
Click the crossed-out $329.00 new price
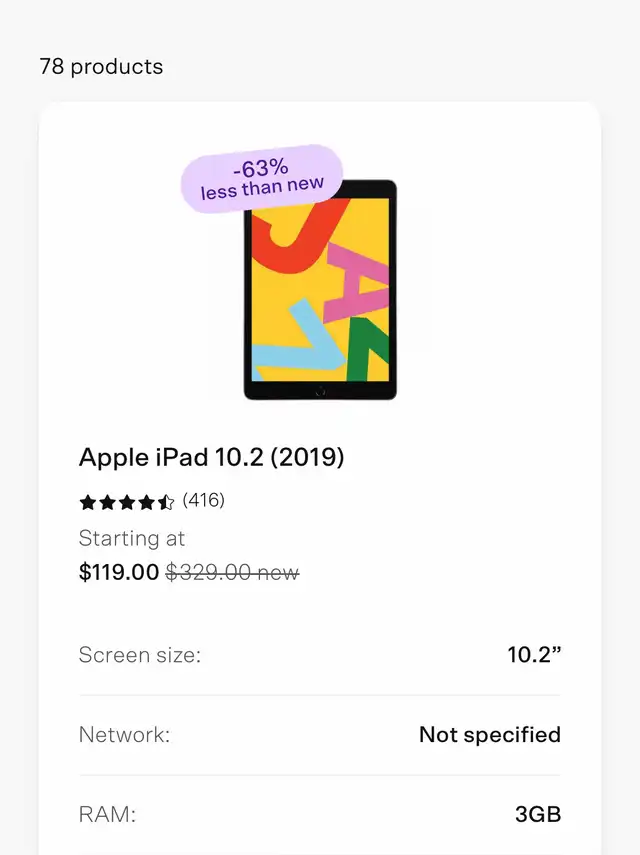tap(232, 572)
